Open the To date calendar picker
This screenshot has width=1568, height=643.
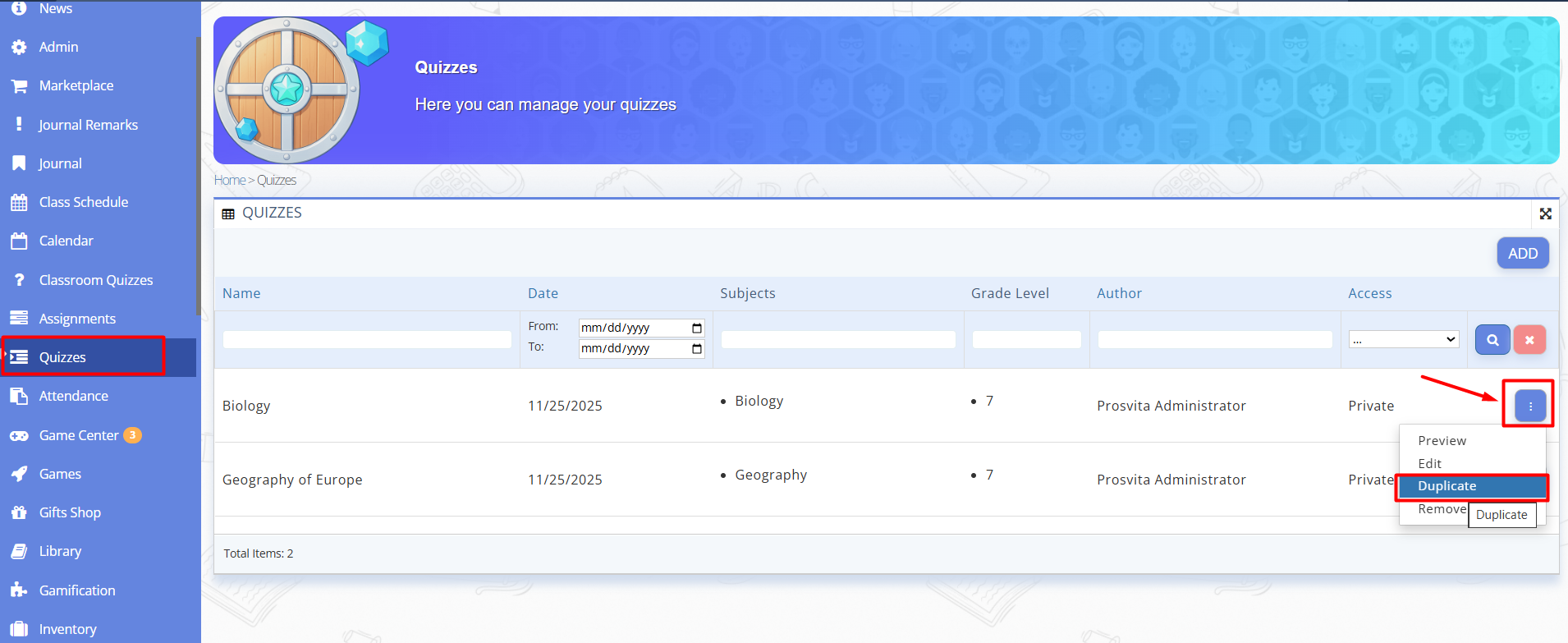[697, 349]
